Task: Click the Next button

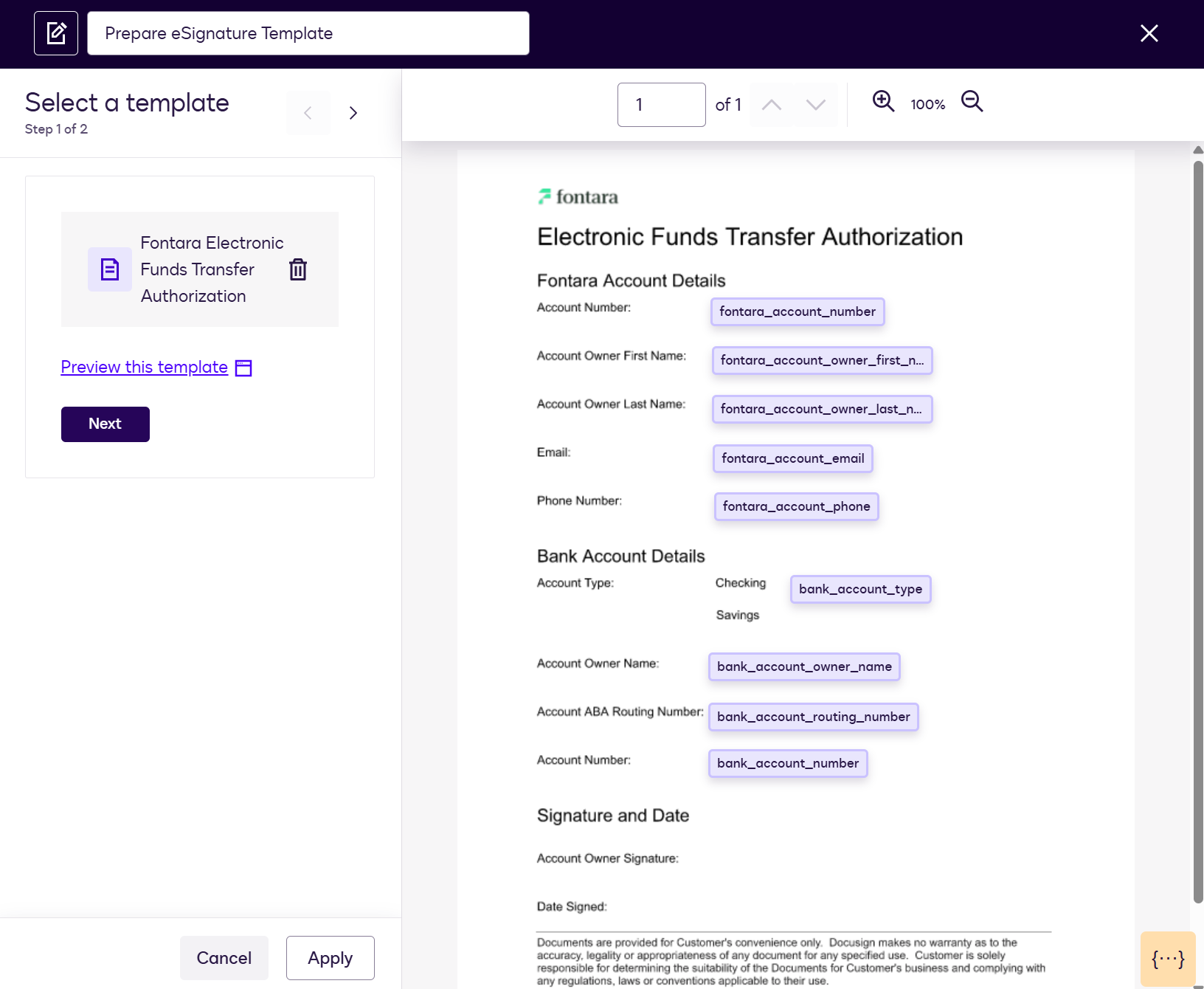Action: (105, 424)
